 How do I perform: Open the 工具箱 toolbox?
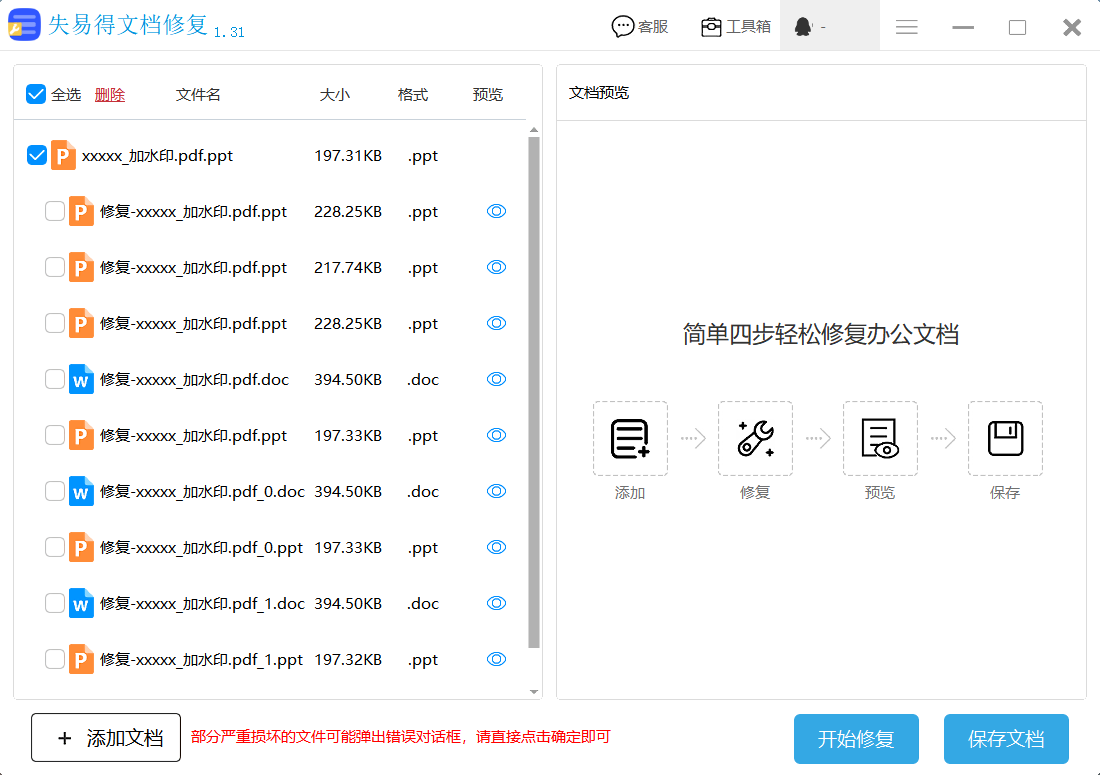tap(736, 27)
